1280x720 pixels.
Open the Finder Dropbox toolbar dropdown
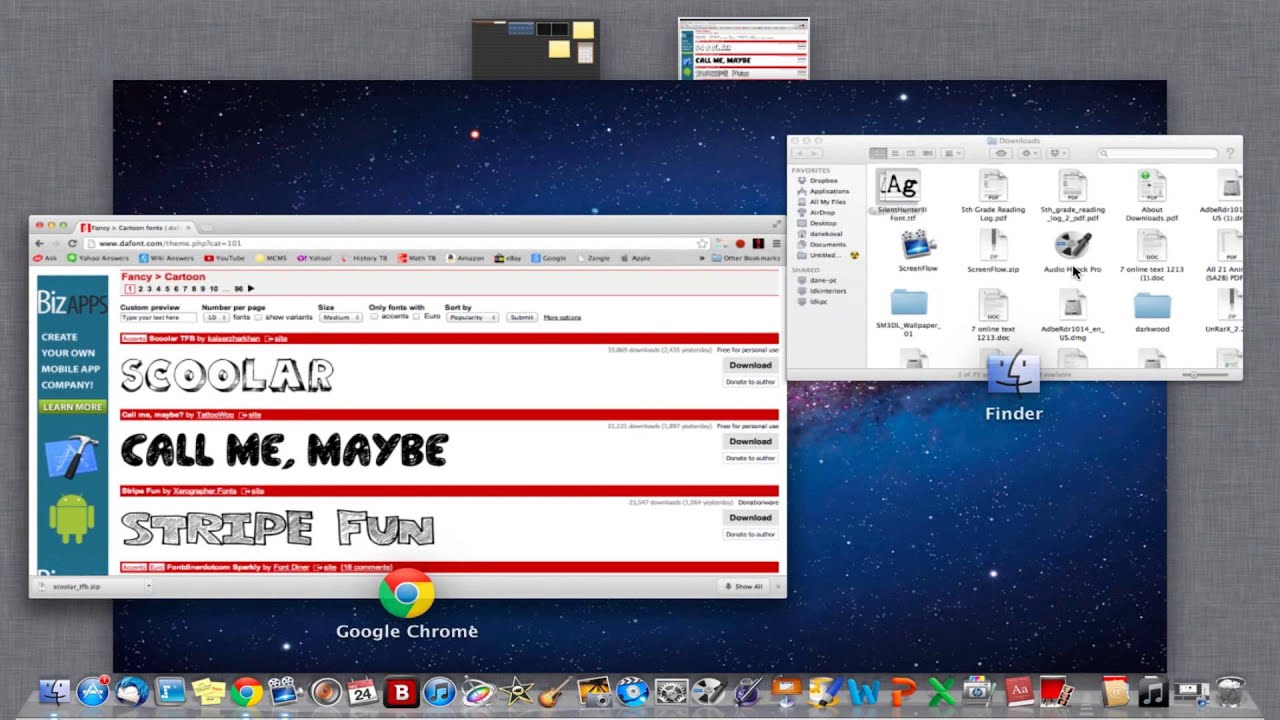[1057, 153]
